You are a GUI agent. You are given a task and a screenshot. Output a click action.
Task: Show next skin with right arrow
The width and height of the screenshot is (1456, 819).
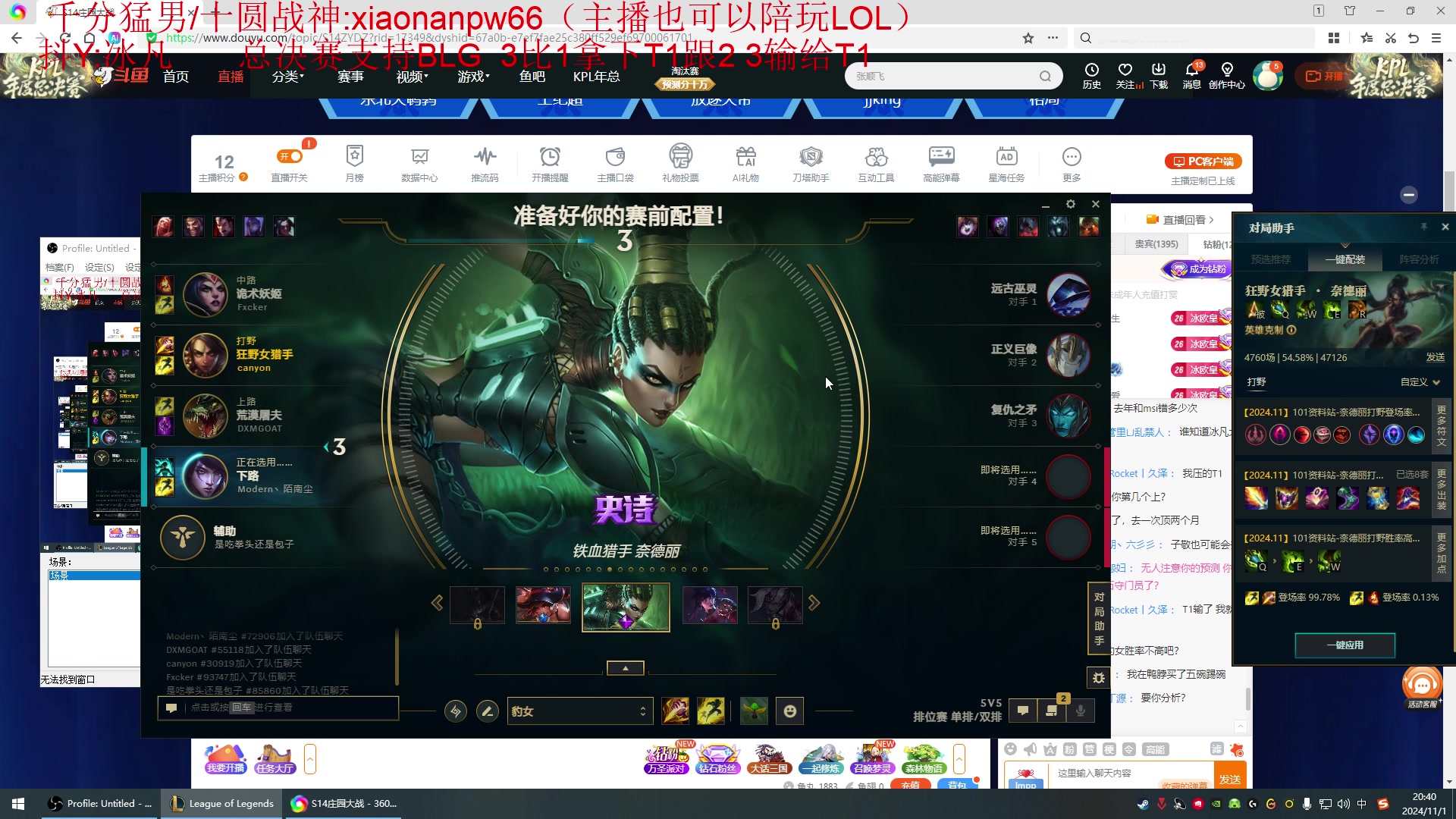814,603
